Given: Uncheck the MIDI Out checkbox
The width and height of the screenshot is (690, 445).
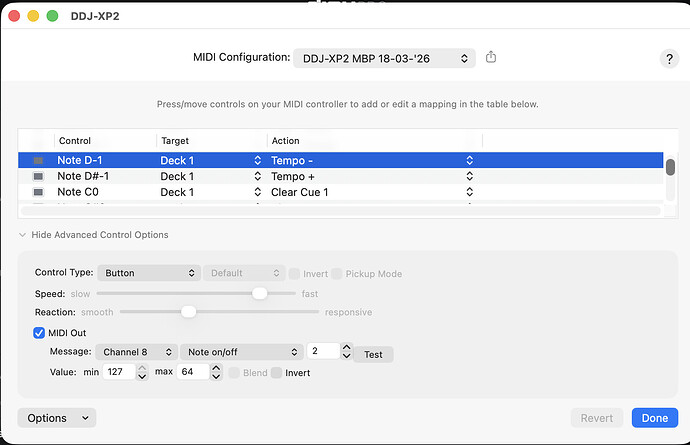Looking at the screenshot, I should point(39,333).
